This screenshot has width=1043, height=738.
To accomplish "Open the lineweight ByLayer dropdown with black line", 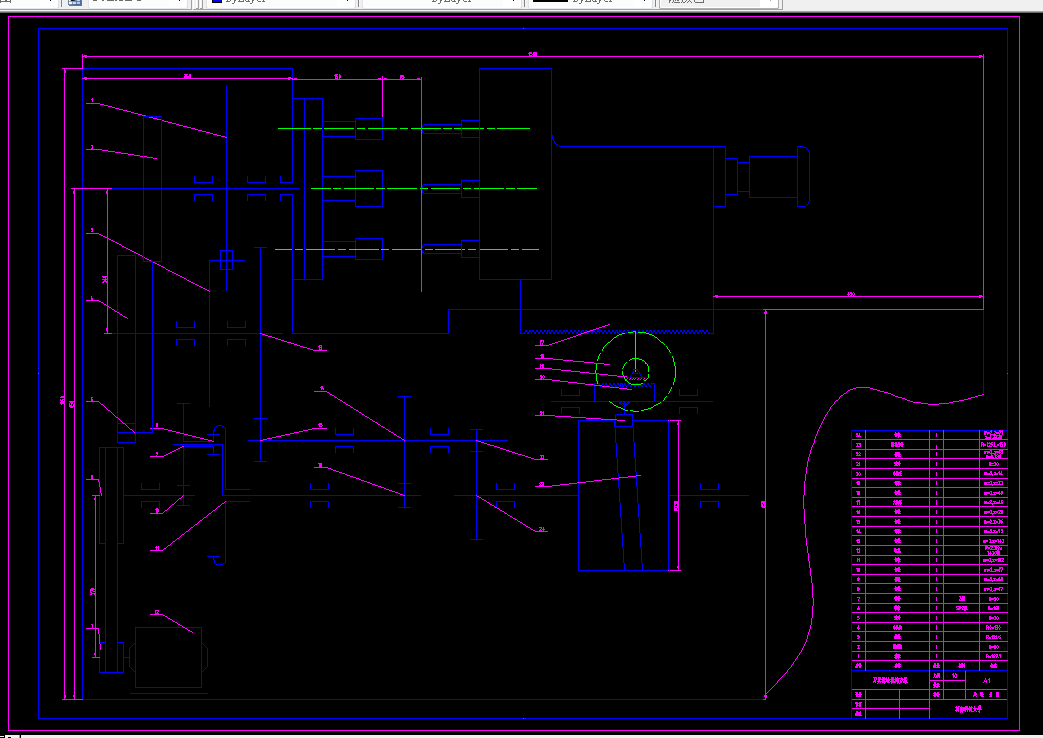I will (x=590, y=2).
